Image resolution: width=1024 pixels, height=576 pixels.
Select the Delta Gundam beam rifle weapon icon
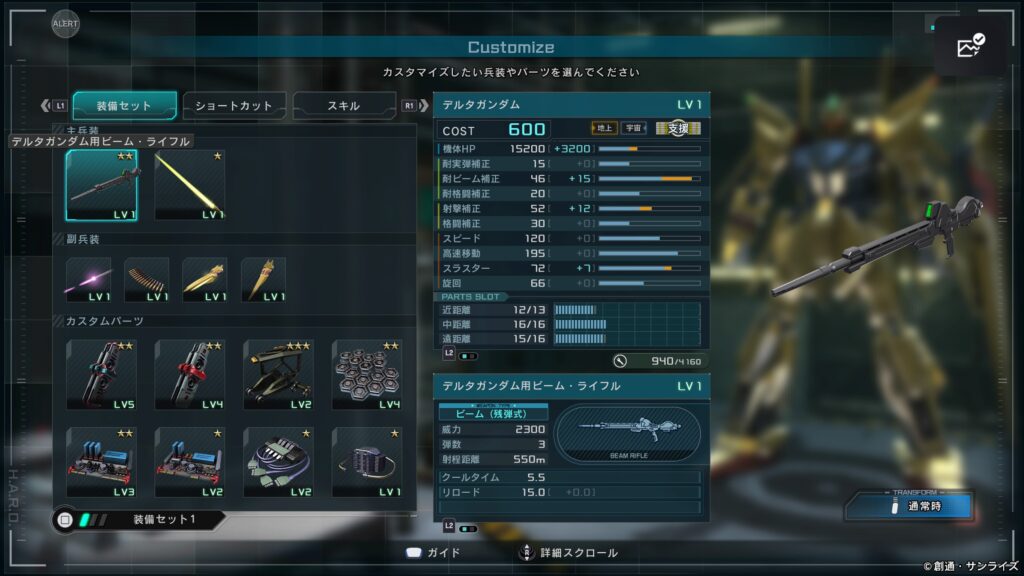tap(102, 185)
